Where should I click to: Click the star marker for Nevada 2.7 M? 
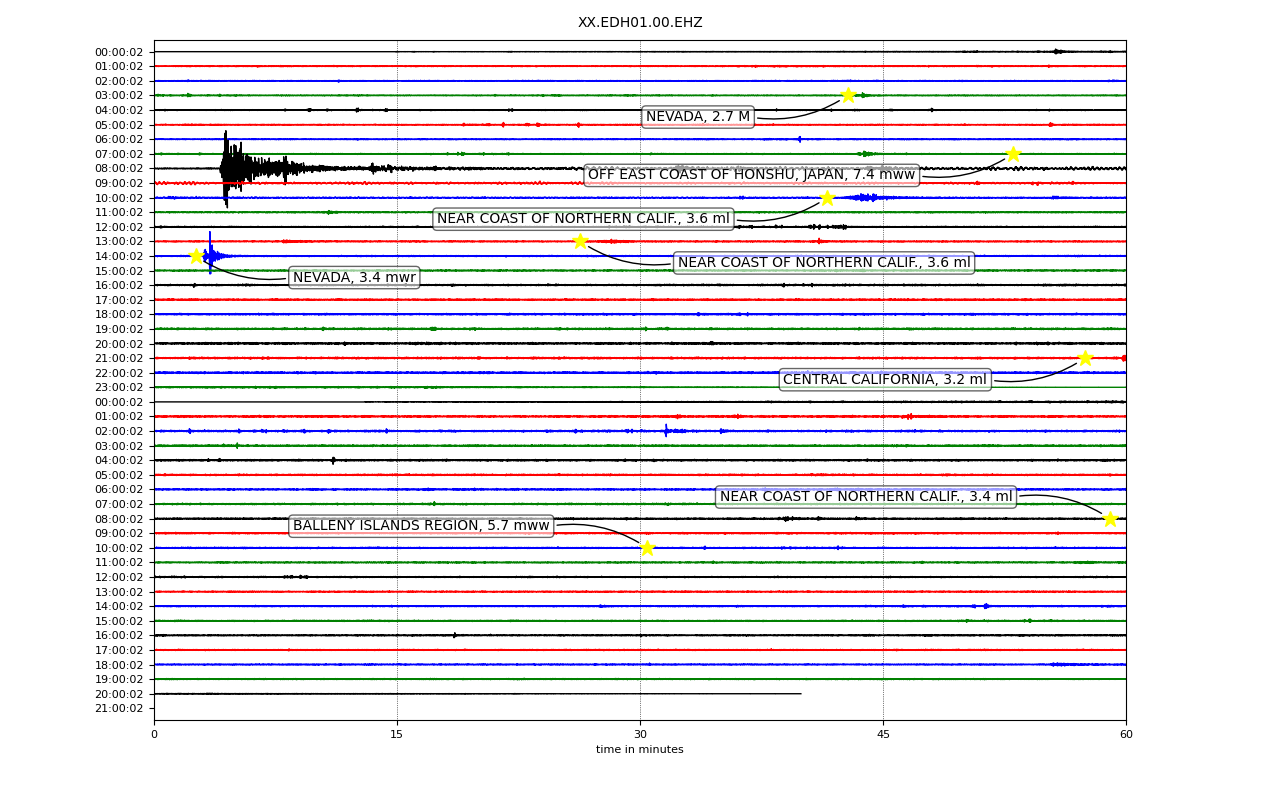848,95
